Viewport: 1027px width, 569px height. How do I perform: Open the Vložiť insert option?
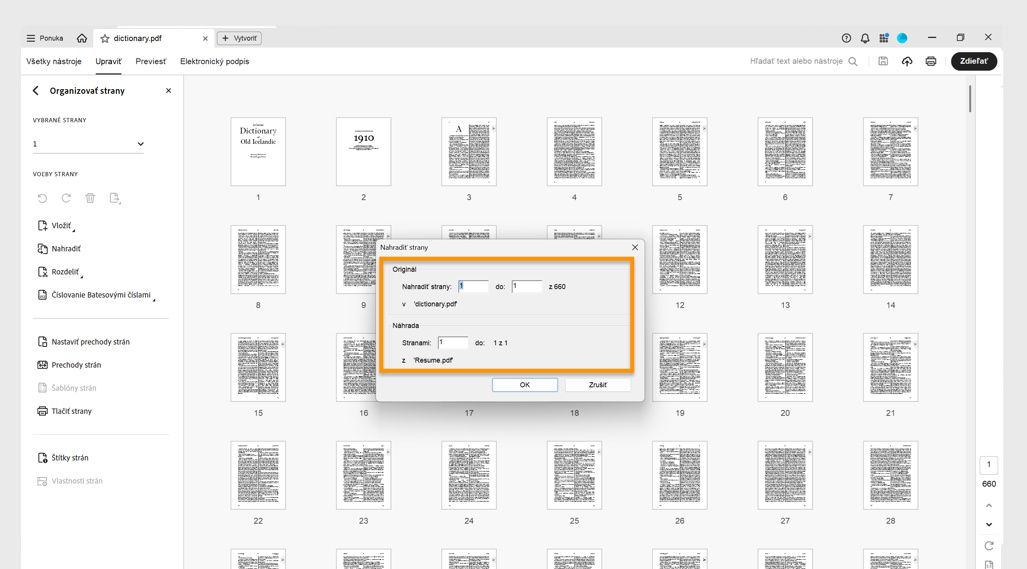click(x=56, y=225)
